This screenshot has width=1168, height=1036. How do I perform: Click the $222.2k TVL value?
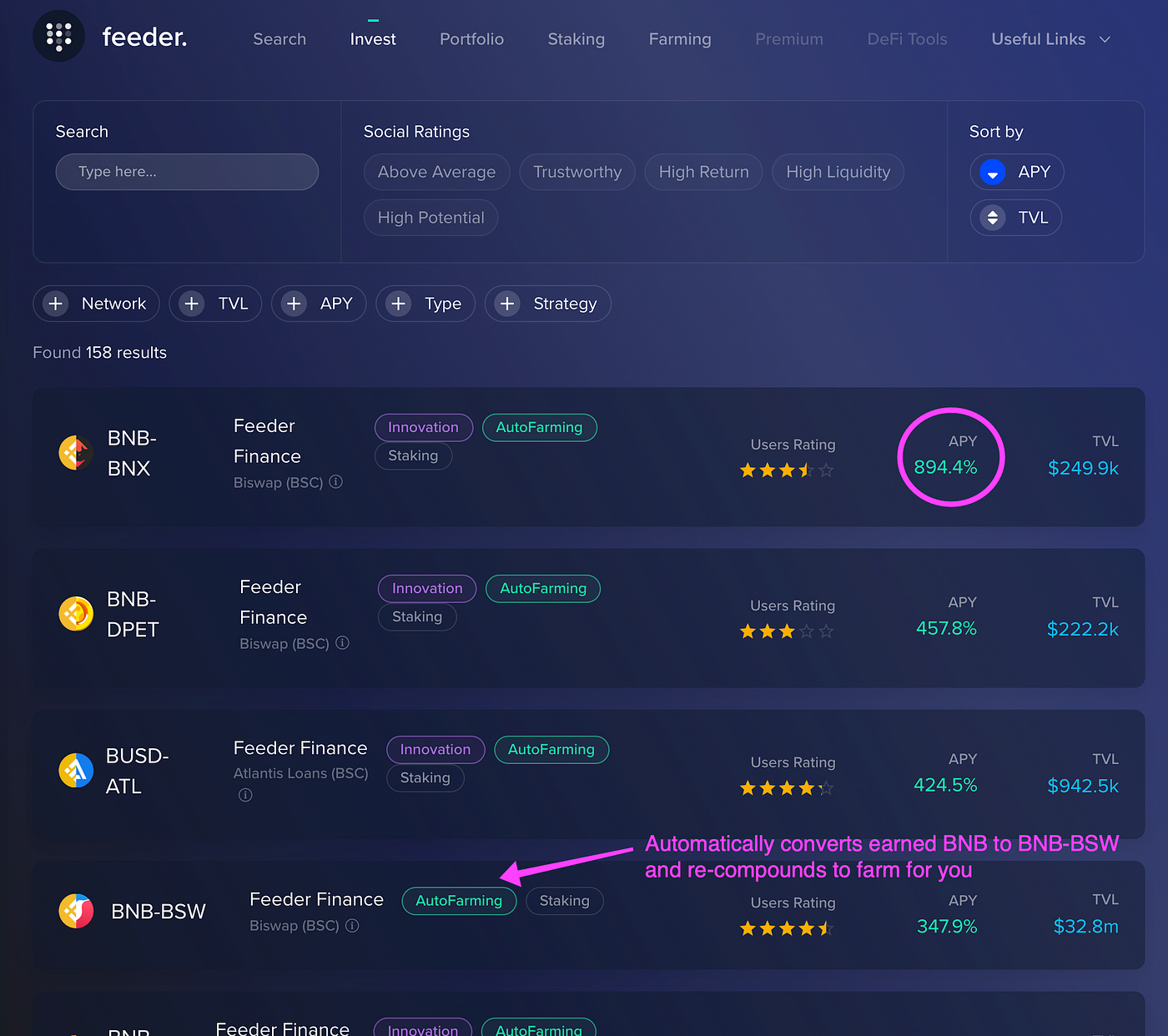tap(1083, 629)
